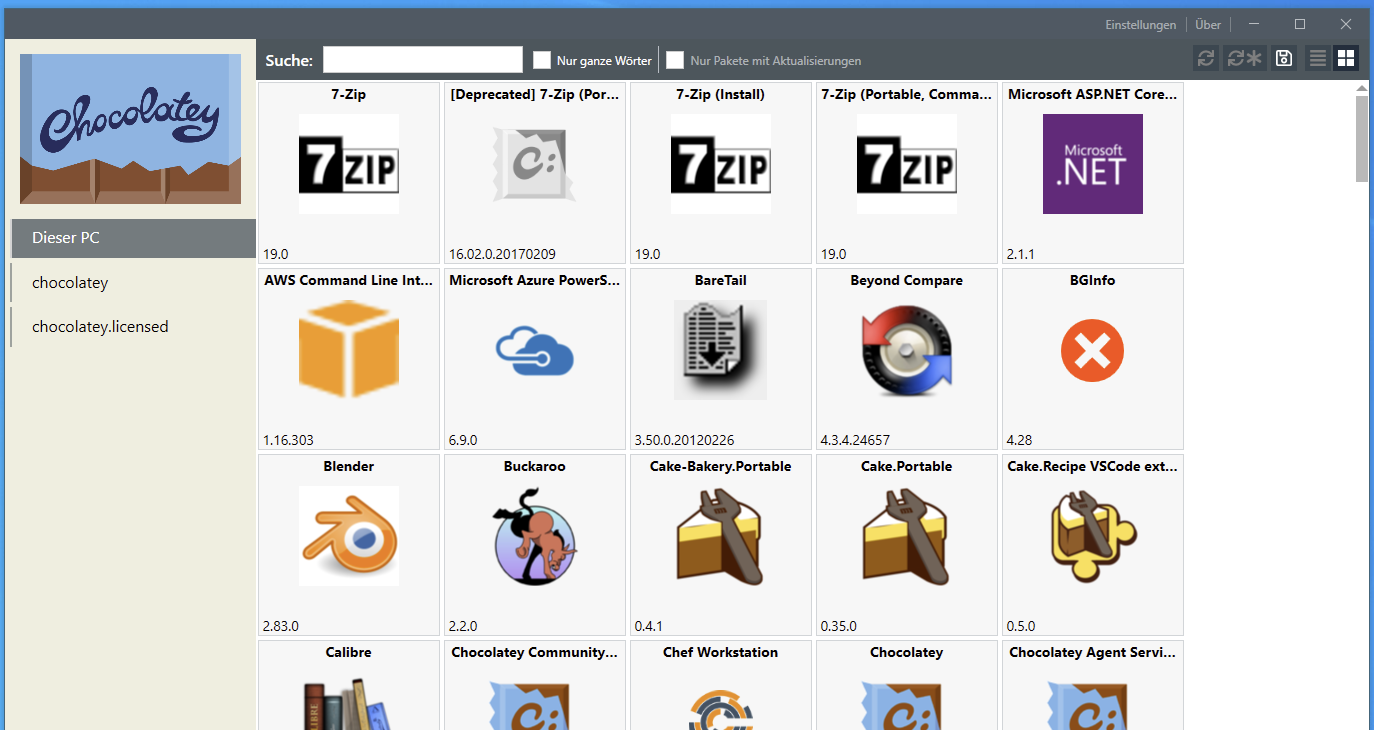This screenshot has height=730, width=1374.
Task: Click version 0.5.0 of Cake.Recipe
Action: (x=1021, y=626)
